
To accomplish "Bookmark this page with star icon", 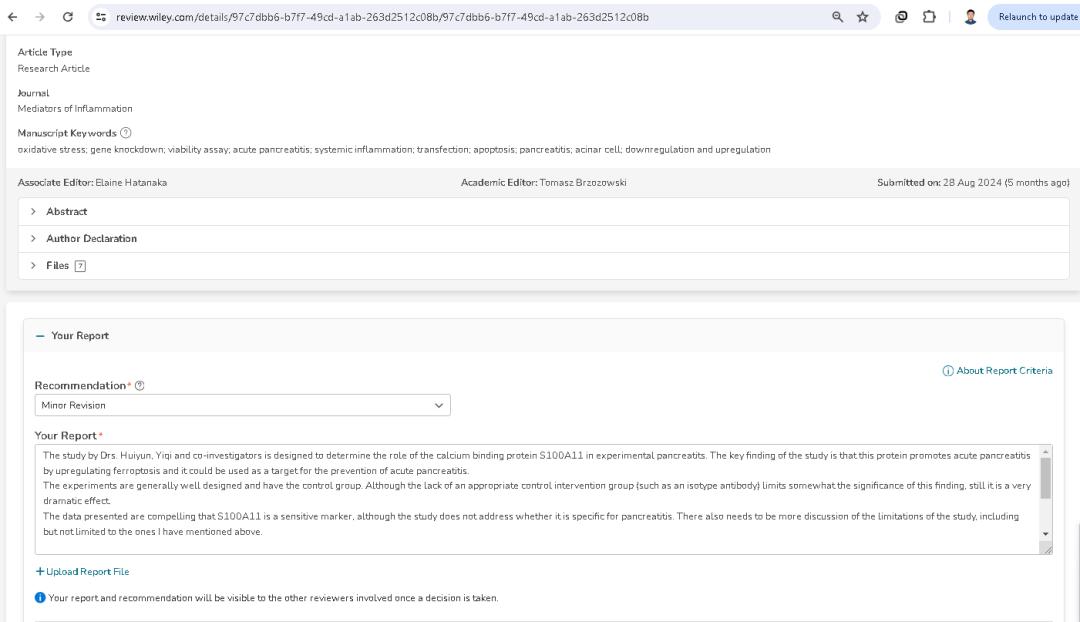I will 862,17.
